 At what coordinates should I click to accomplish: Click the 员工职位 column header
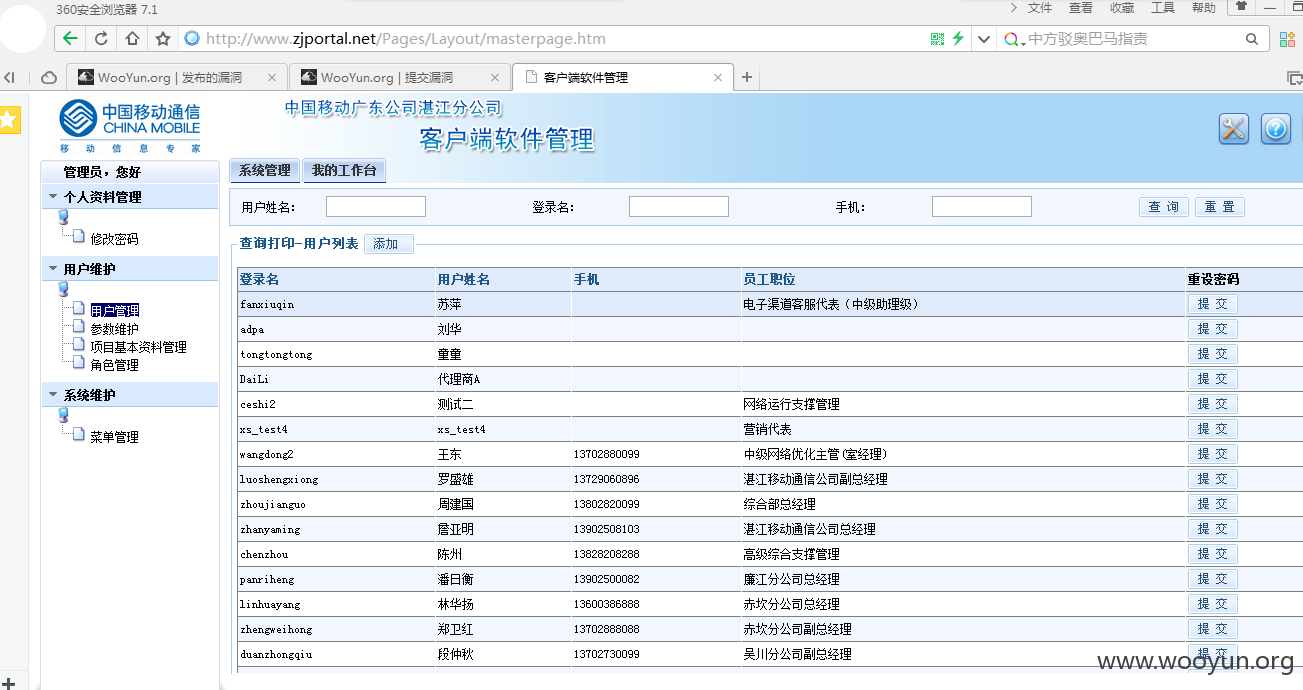click(x=963, y=279)
